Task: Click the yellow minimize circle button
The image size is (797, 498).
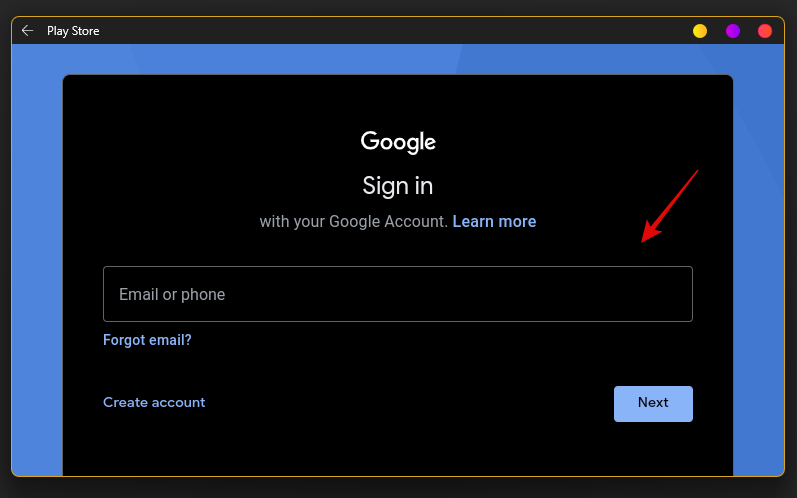Action: coord(700,31)
